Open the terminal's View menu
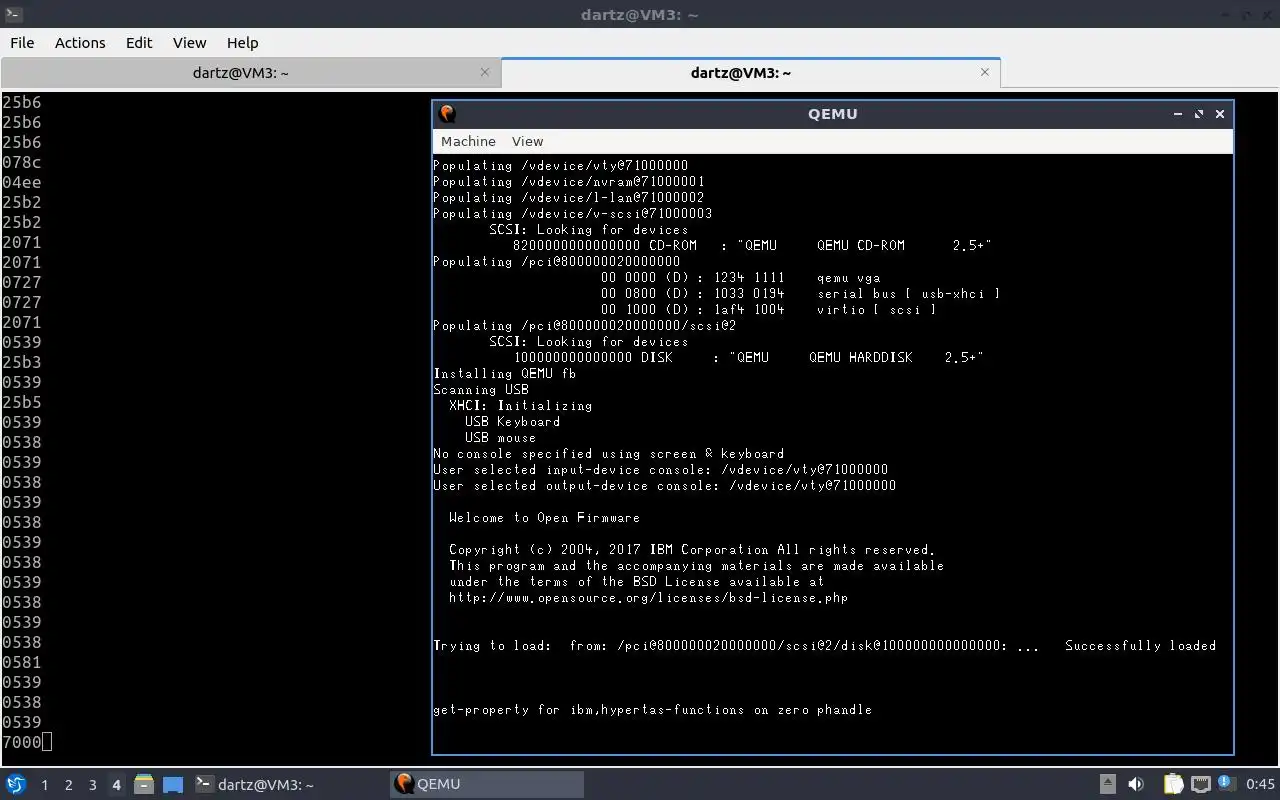The image size is (1280, 800). coord(189,43)
